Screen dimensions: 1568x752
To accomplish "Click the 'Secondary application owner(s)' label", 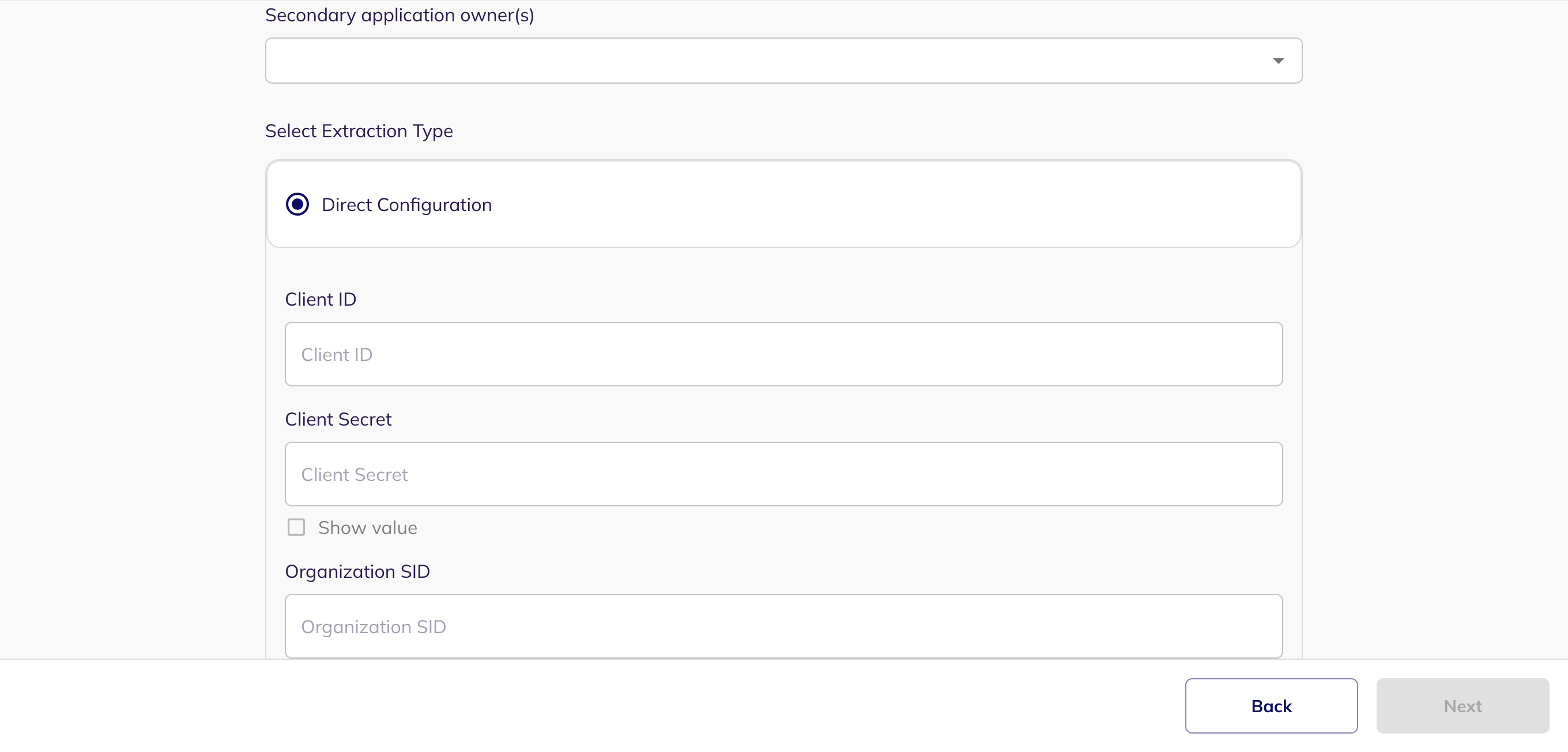I will click(399, 15).
